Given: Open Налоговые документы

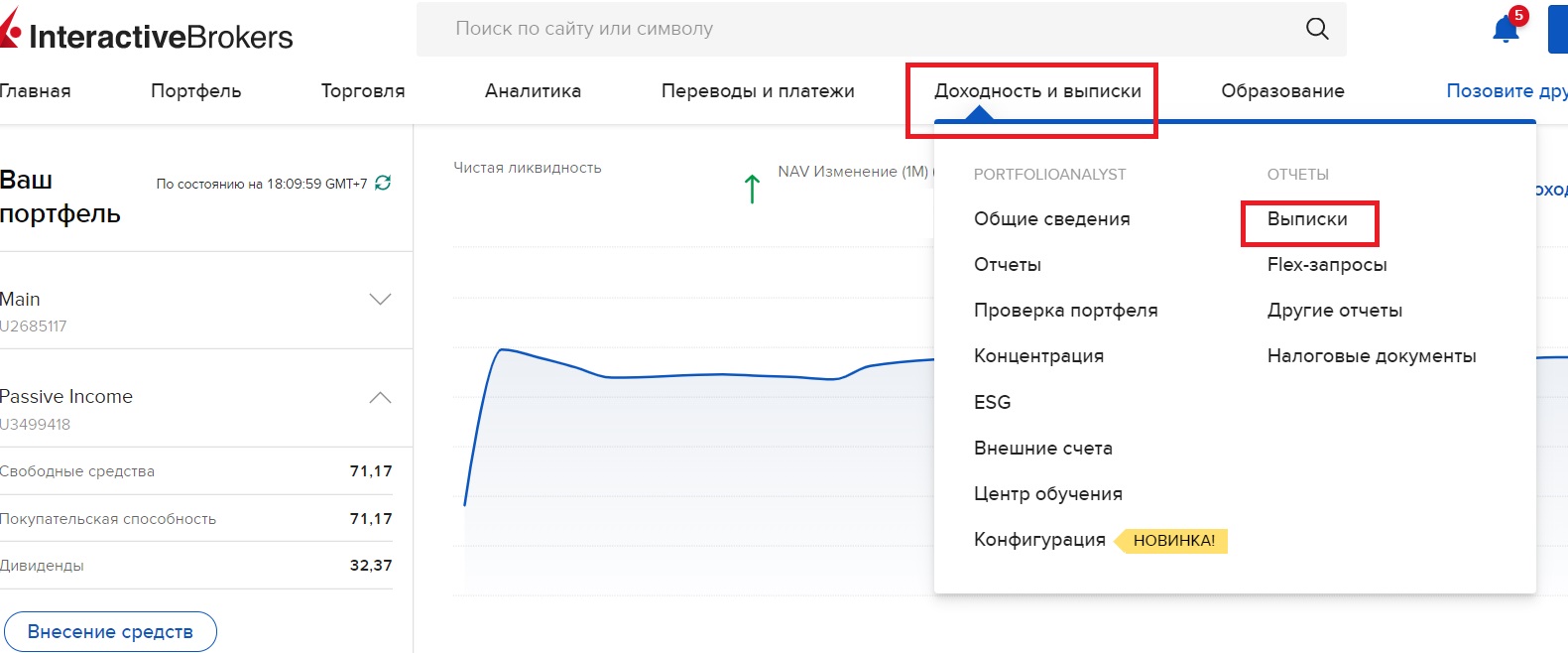Looking at the screenshot, I should (x=1371, y=356).
